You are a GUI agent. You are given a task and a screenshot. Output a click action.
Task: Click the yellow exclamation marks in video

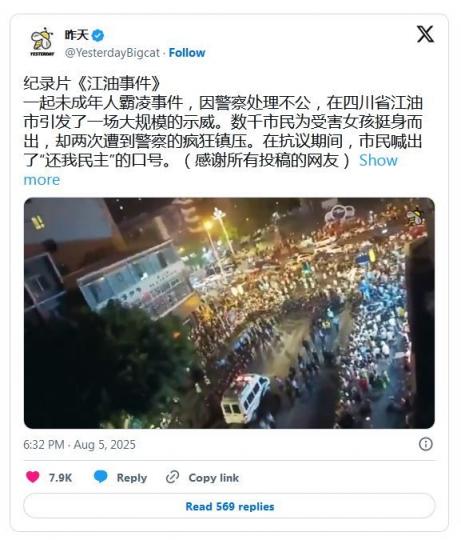pos(38,223)
